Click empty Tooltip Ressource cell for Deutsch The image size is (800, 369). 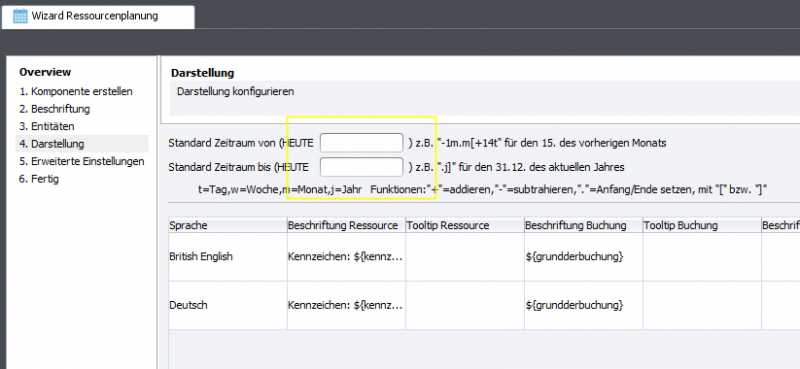tap(464, 305)
